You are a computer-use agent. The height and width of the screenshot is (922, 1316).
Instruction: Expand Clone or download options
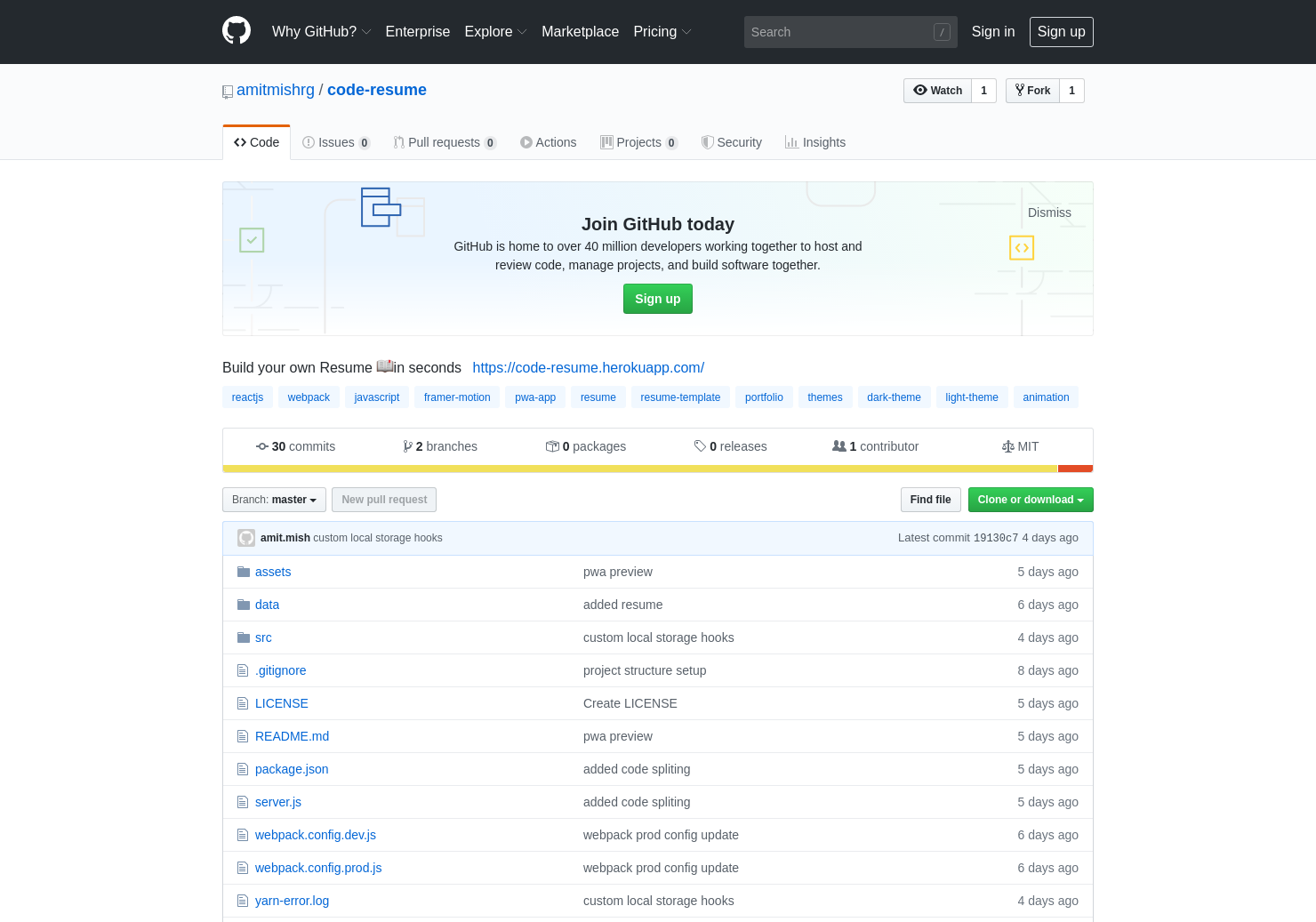click(1031, 500)
